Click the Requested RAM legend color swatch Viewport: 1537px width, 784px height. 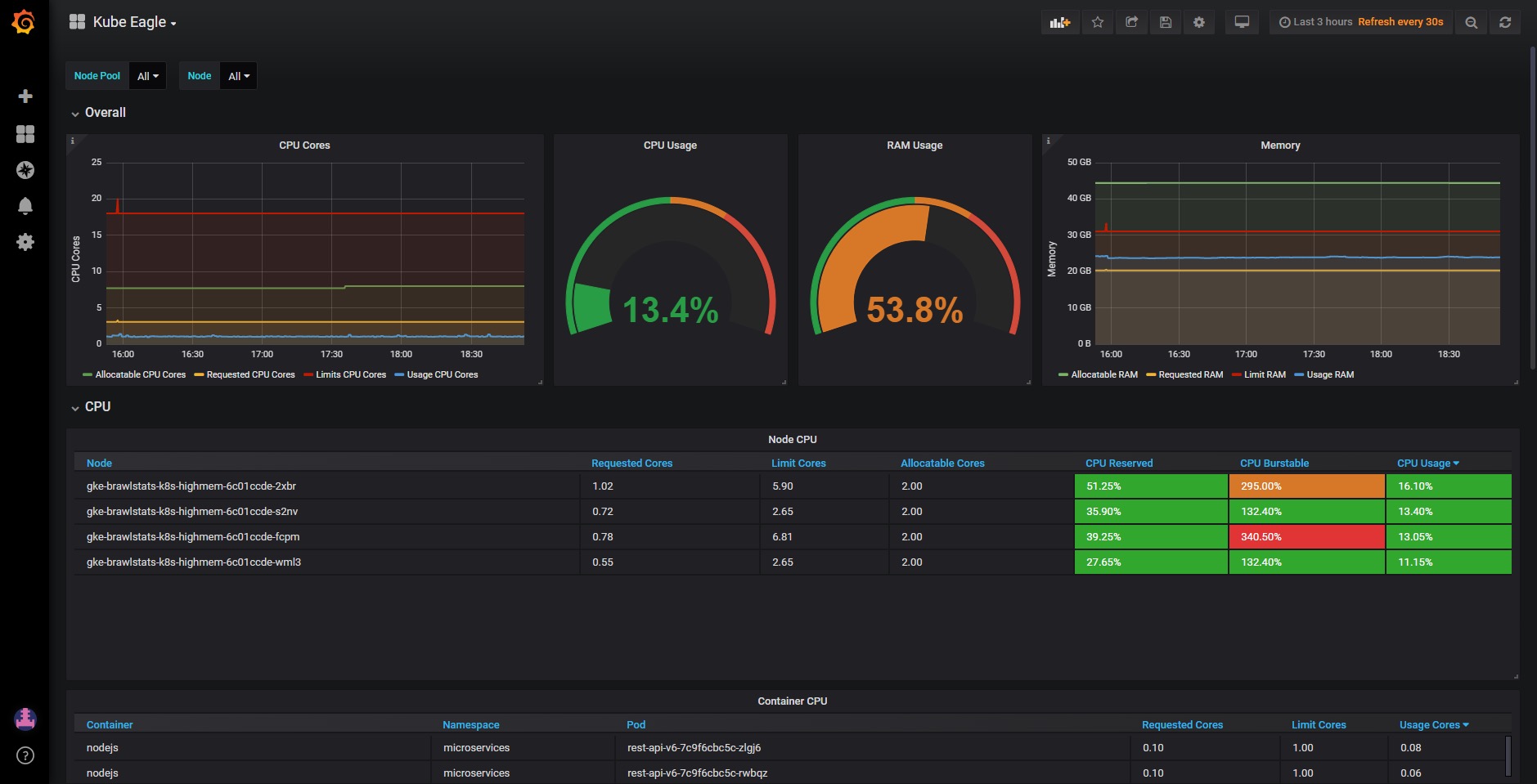coord(1151,374)
